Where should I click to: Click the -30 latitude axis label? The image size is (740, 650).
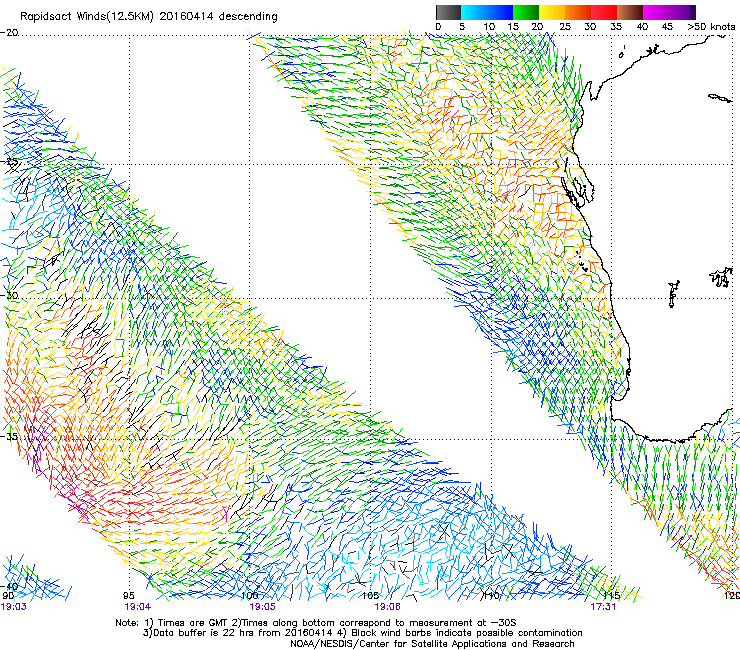coord(9,295)
